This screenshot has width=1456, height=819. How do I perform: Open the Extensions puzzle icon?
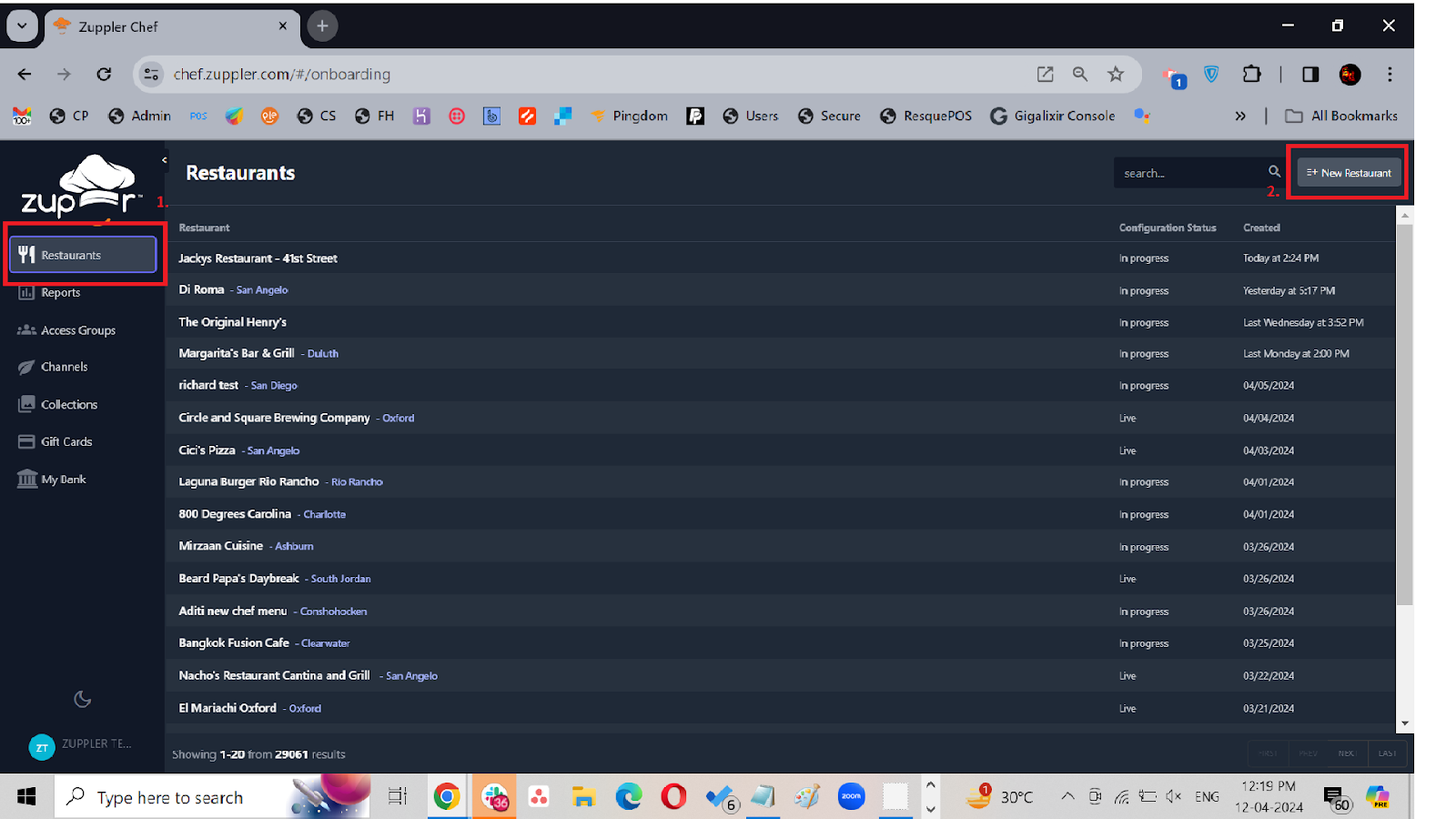point(1252,75)
